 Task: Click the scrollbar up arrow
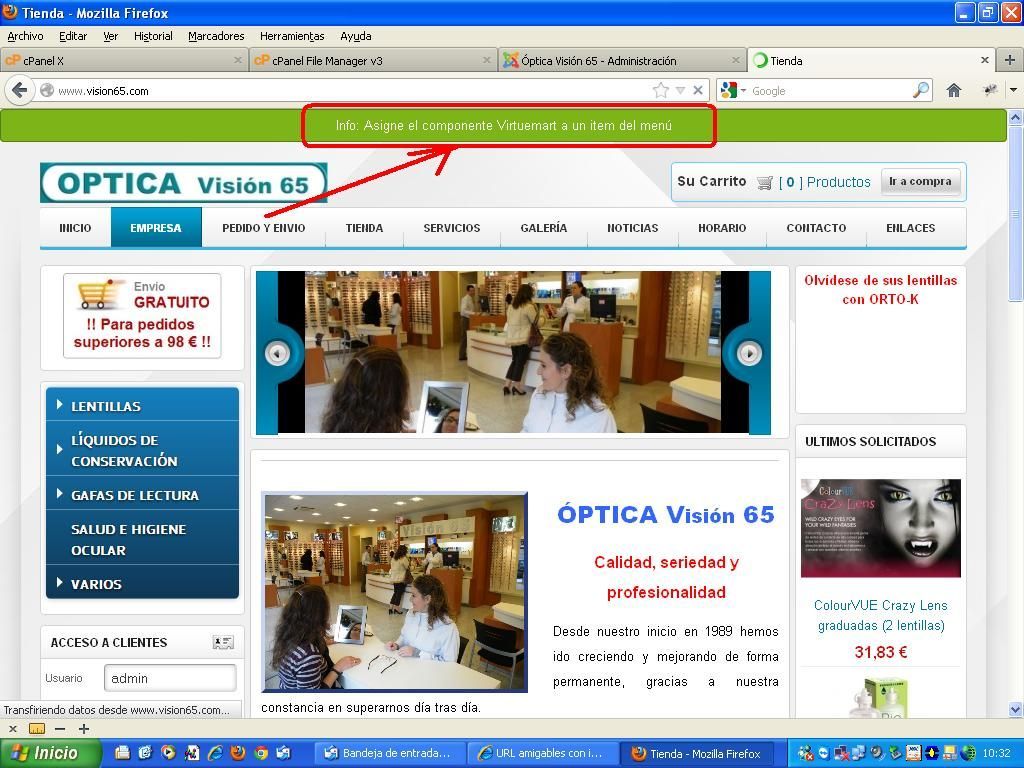click(x=1016, y=118)
